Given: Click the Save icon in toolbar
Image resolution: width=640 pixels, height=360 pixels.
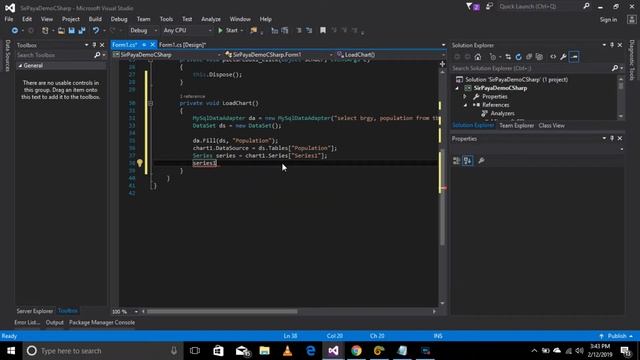Looking at the screenshot, I should coord(71,31).
